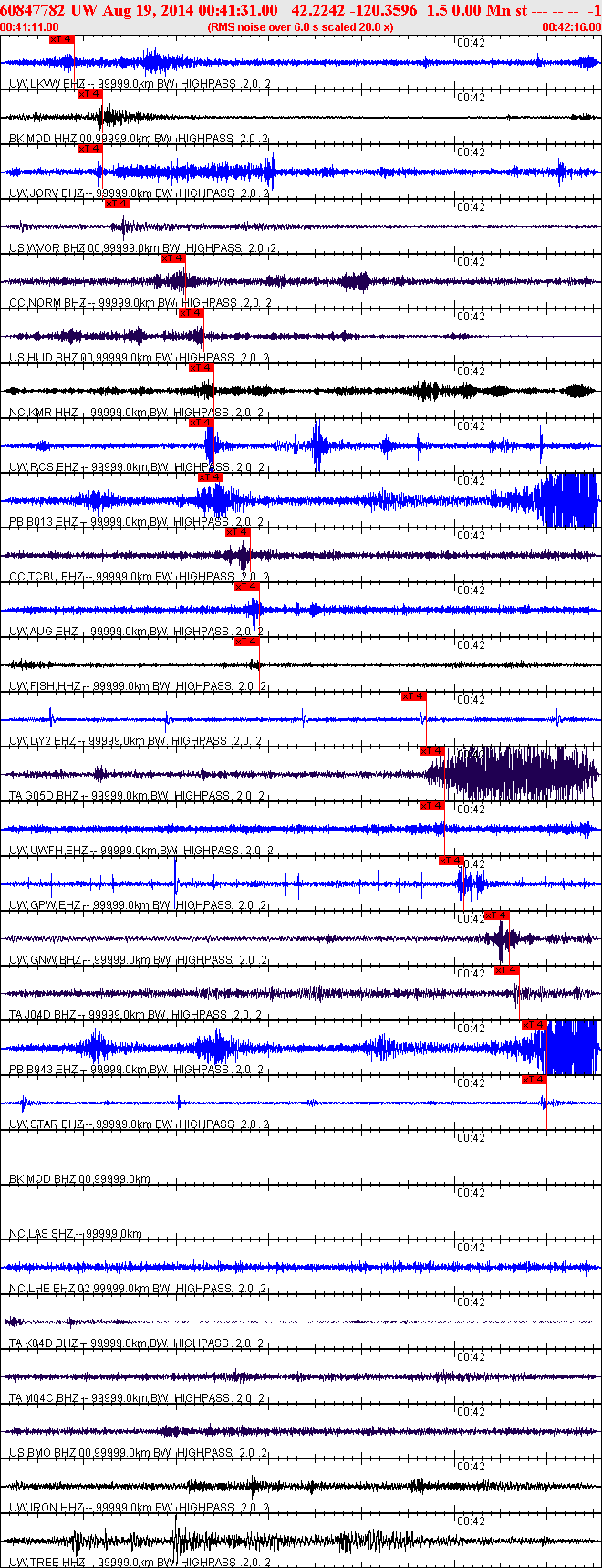Click the start time label 00:41:11.00
602x1568 pixels.
tap(30, 27)
